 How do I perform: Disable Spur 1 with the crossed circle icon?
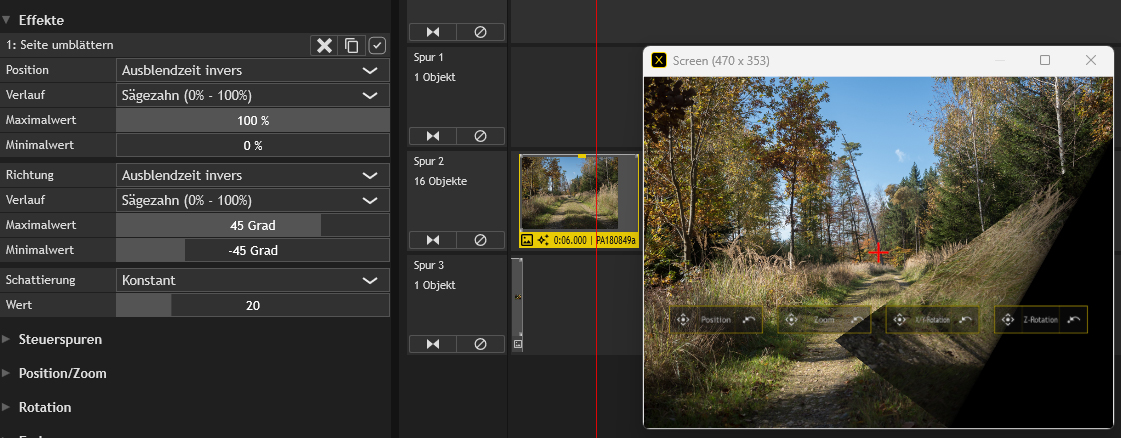480,136
